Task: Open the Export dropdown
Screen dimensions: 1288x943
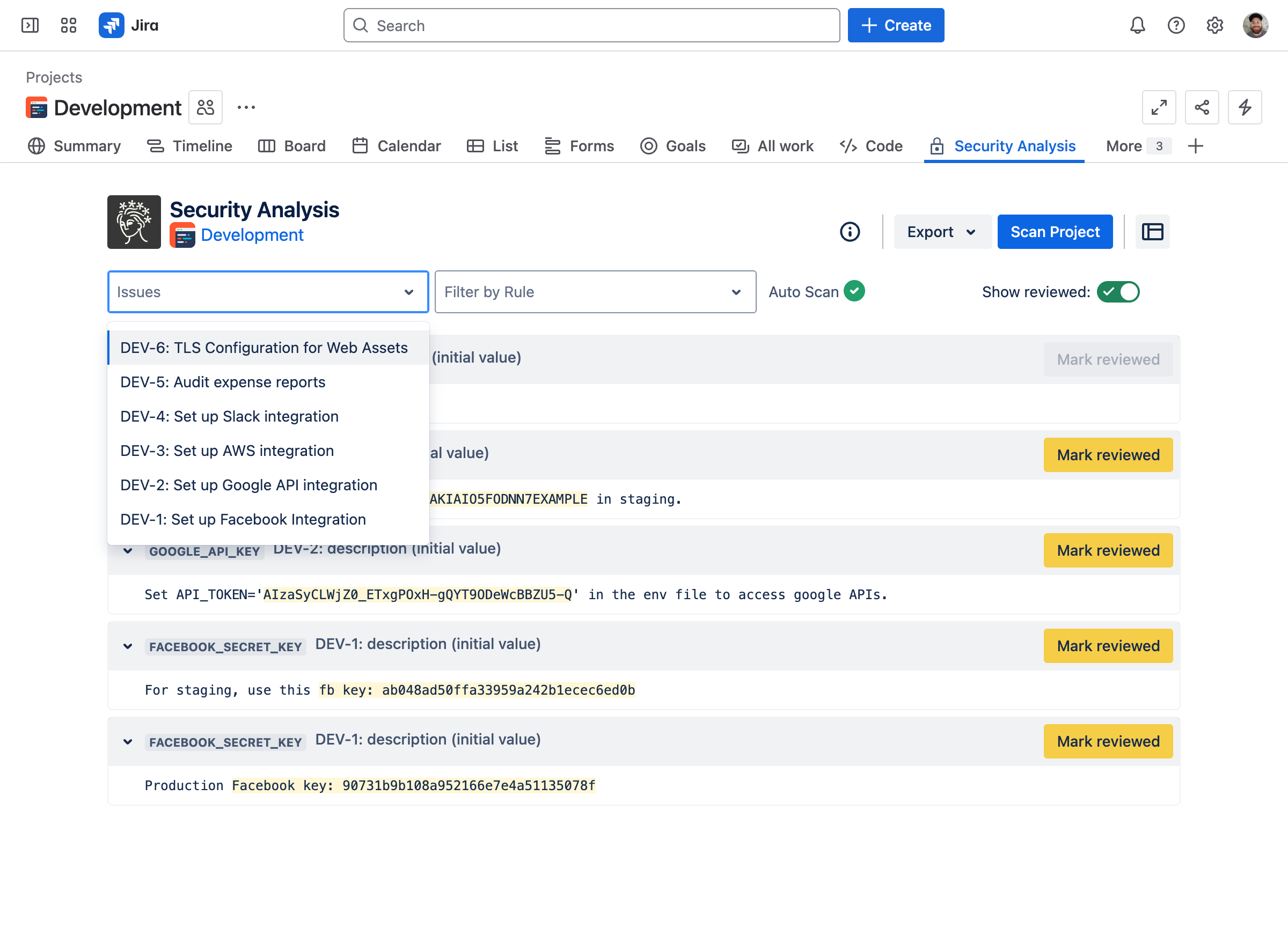Action: (x=942, y=232)
